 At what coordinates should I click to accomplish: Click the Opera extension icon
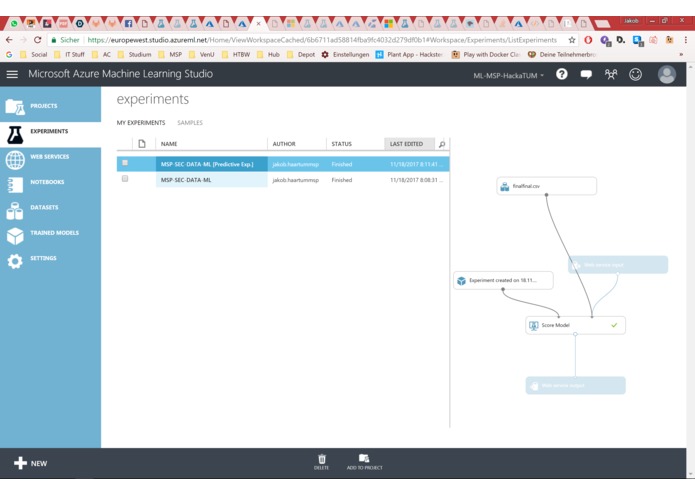[588, 40]
